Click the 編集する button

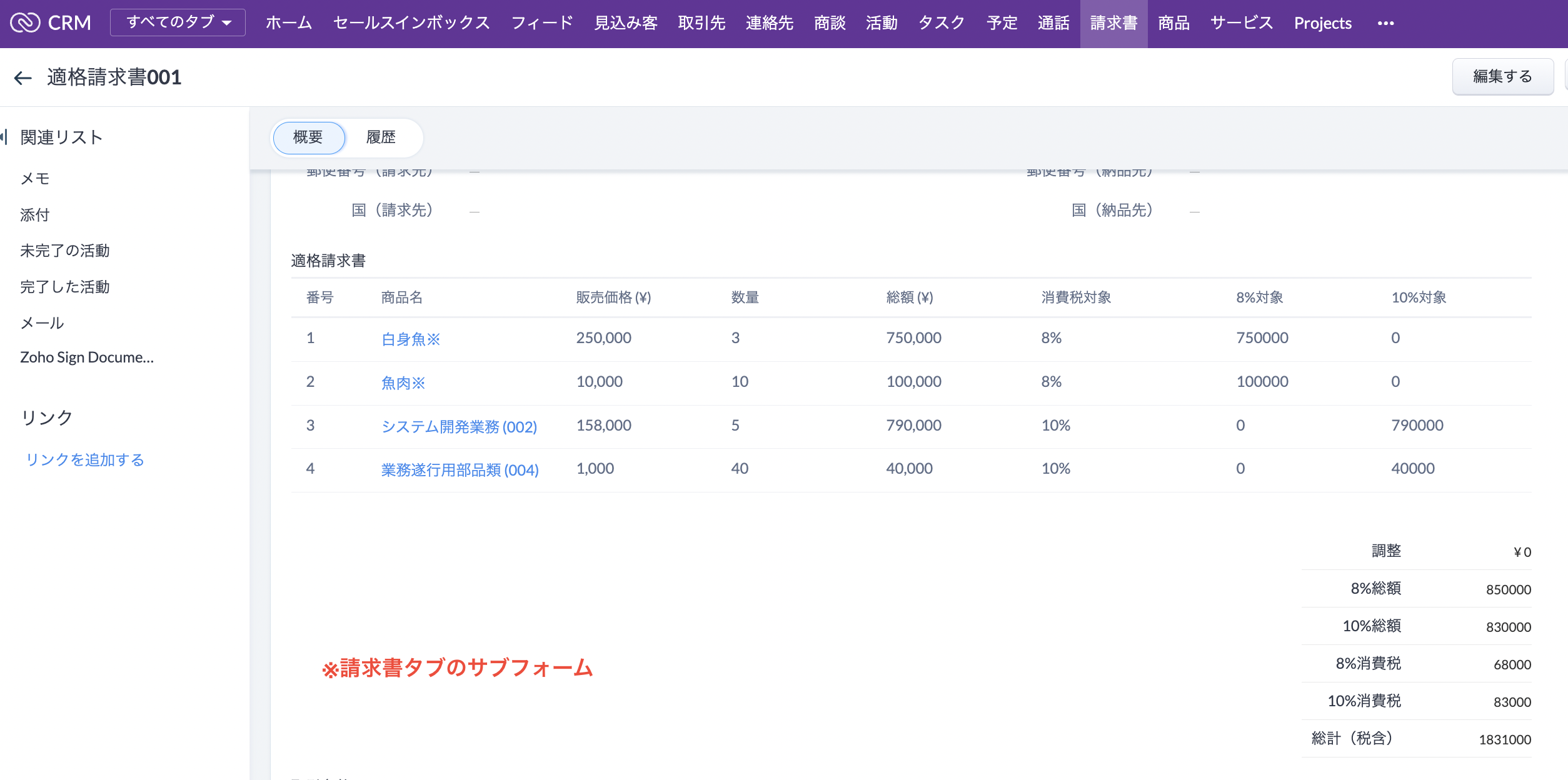coord(1502,76)
